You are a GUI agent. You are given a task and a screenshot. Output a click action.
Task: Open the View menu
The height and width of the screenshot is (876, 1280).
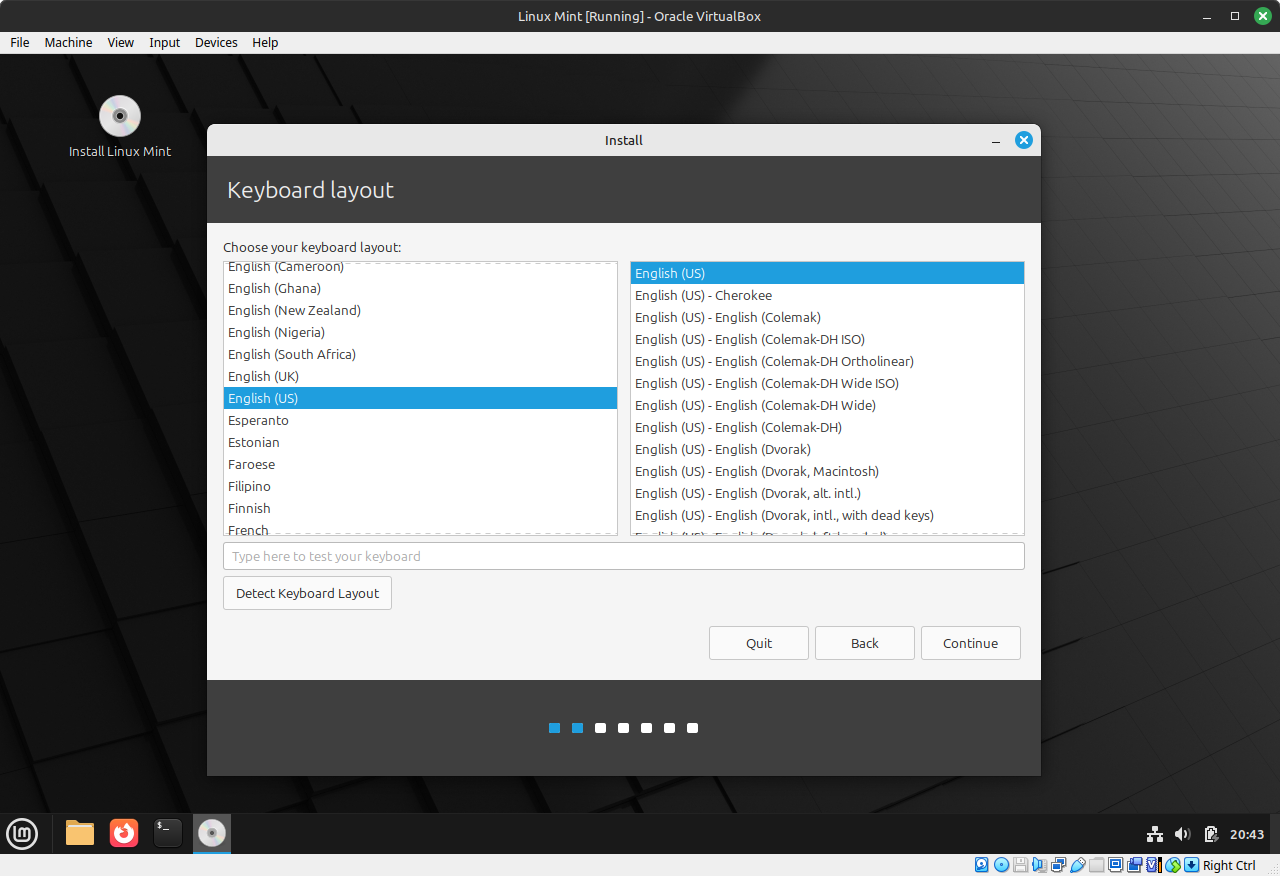(x=121, y=43)
